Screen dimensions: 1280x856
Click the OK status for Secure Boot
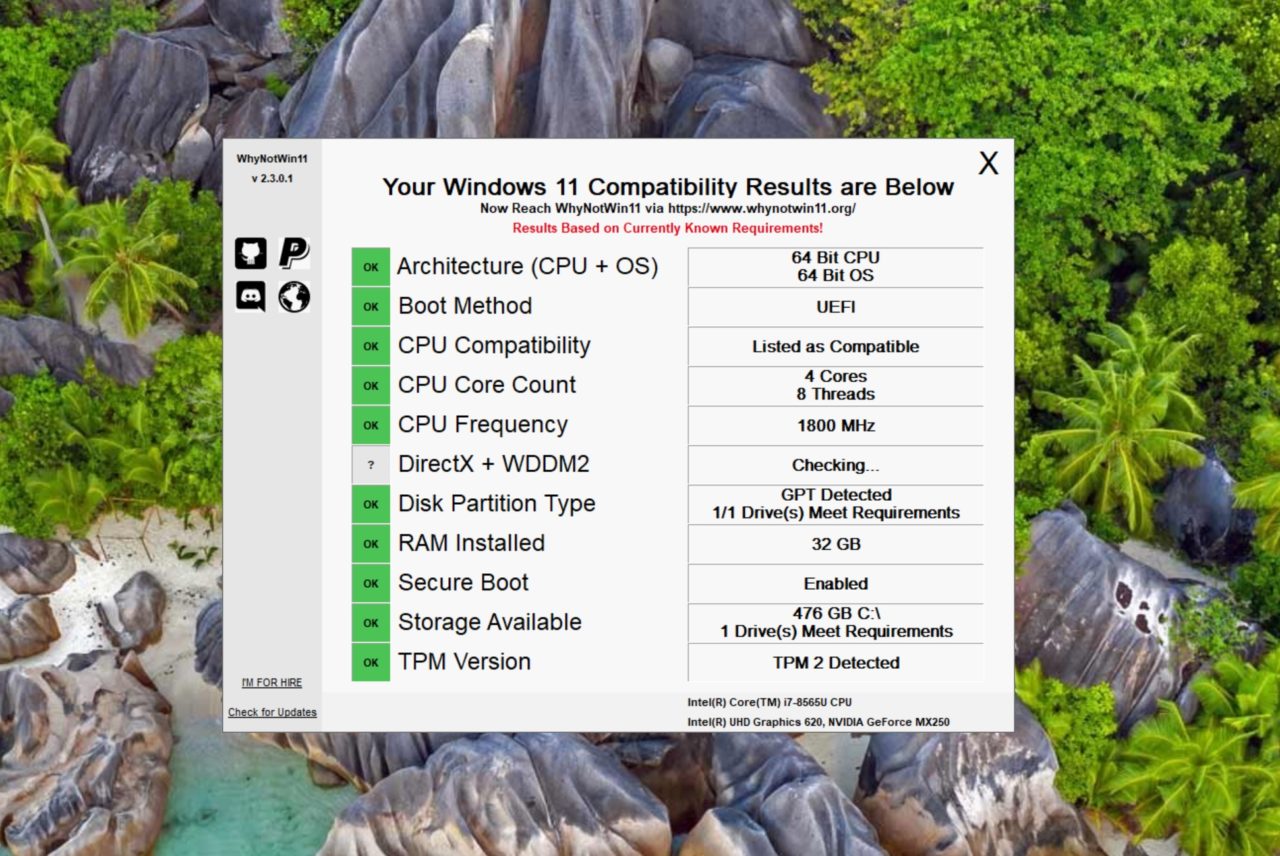pos(371,583)
